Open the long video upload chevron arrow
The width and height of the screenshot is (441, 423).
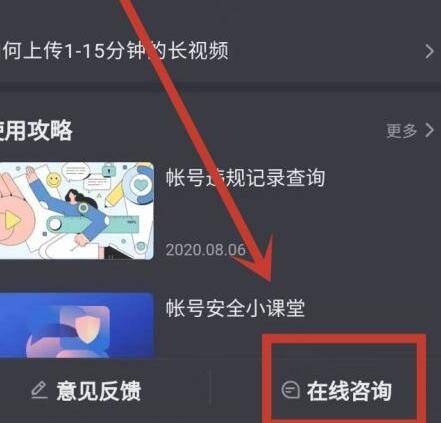(429, 52)
